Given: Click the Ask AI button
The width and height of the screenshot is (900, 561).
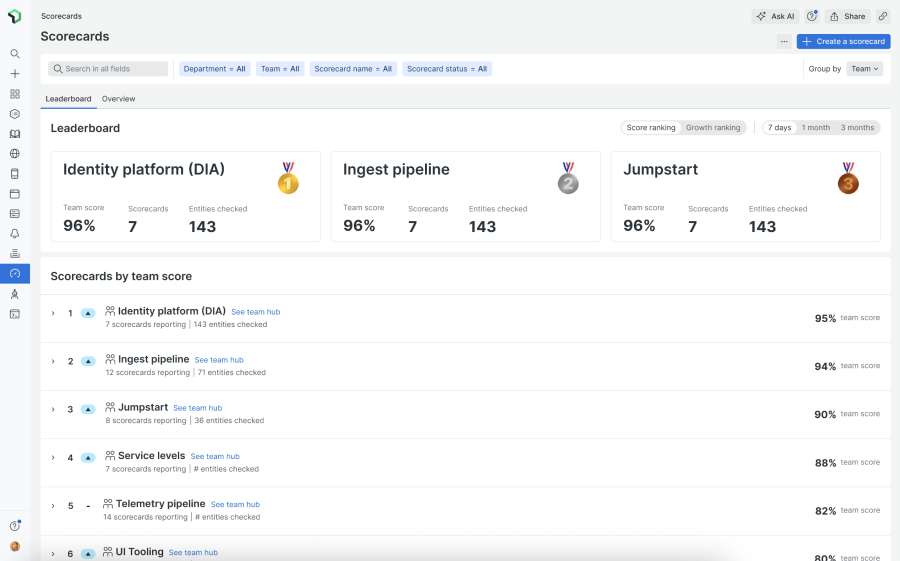Looking at the screenshot, I should coord(775,16).
